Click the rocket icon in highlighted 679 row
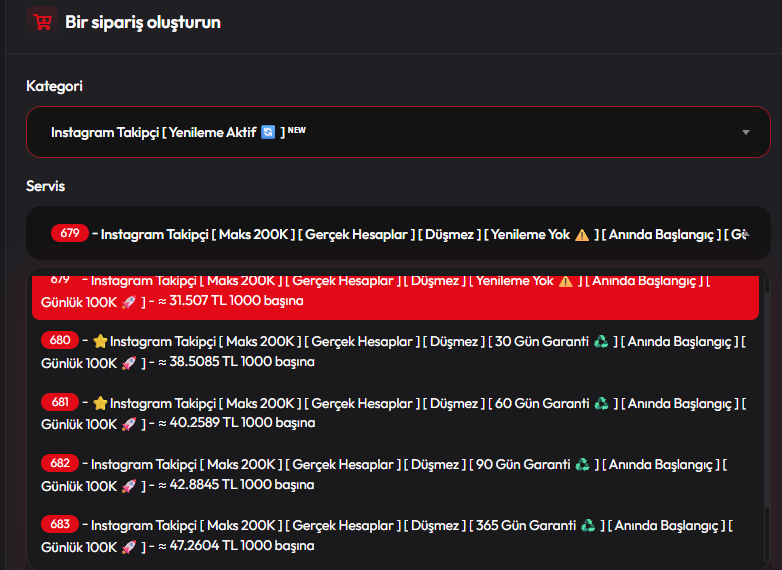The image size is (782, 570). (129, 302)
